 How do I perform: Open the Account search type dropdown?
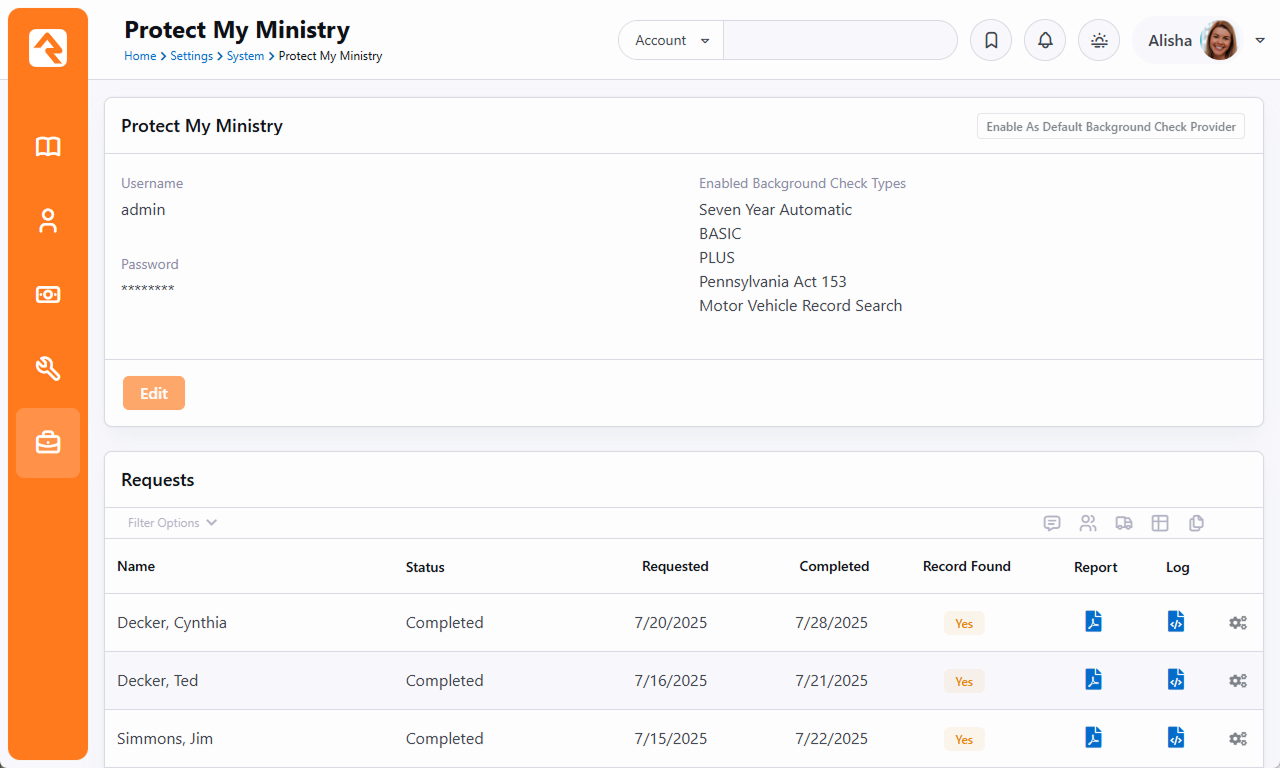point(672,41)
